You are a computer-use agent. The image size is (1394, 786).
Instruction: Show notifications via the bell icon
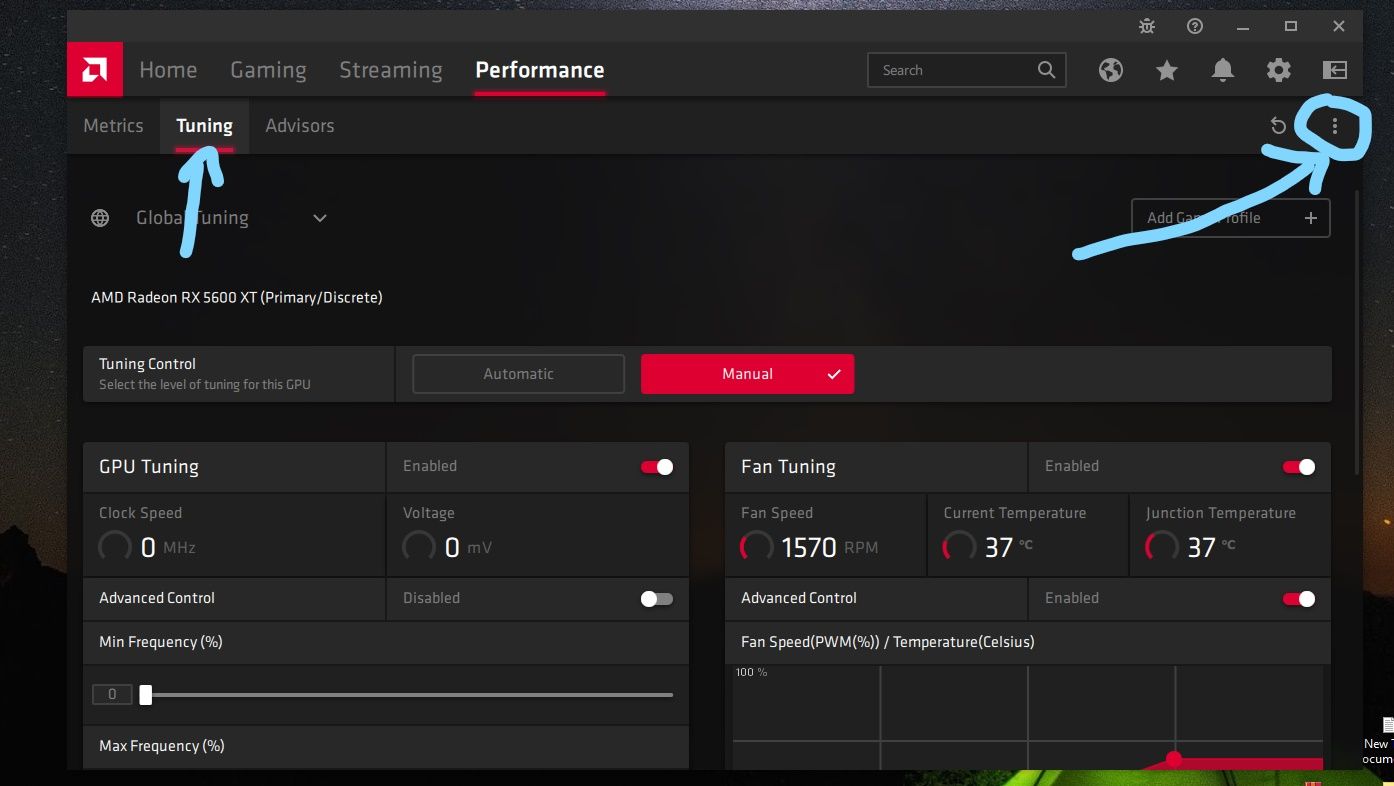1223,70
